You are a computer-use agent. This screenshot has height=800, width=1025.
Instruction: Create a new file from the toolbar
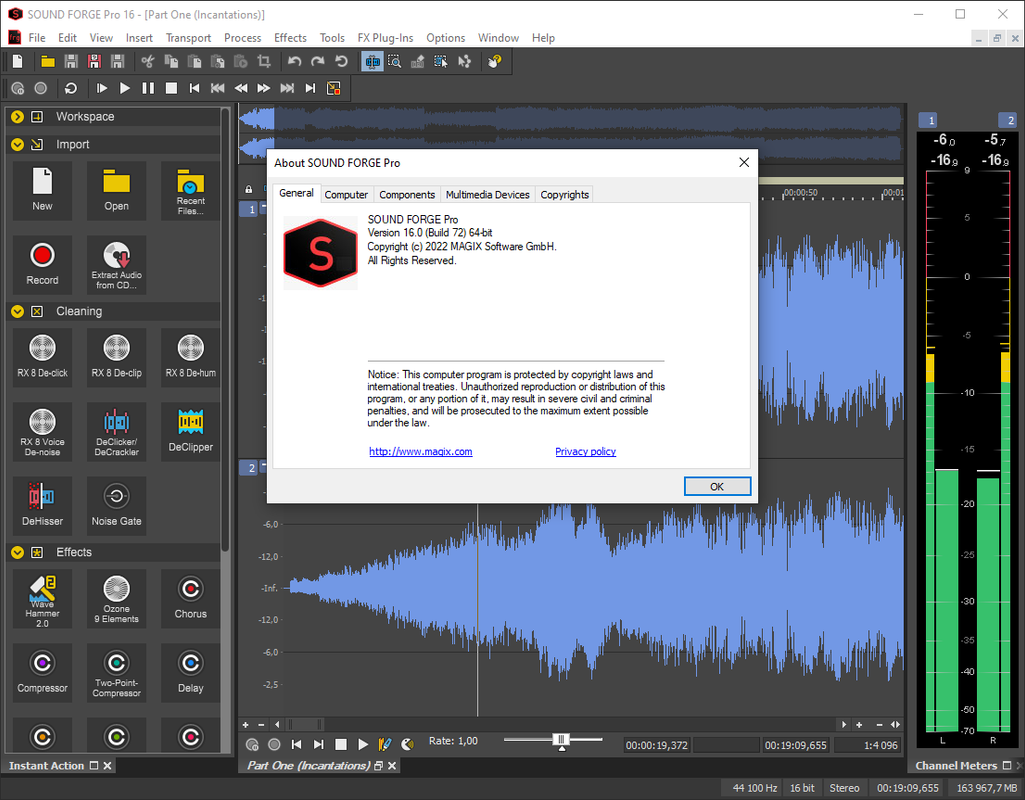[18, 61]
